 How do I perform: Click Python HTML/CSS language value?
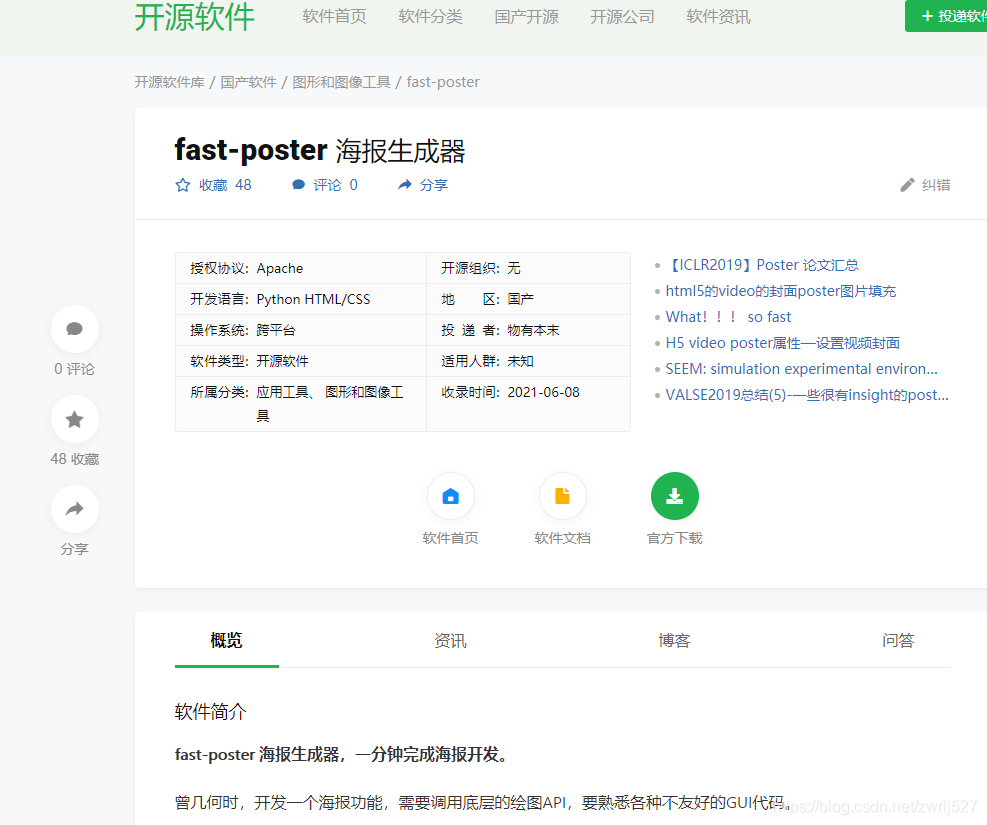click(313, 300)
